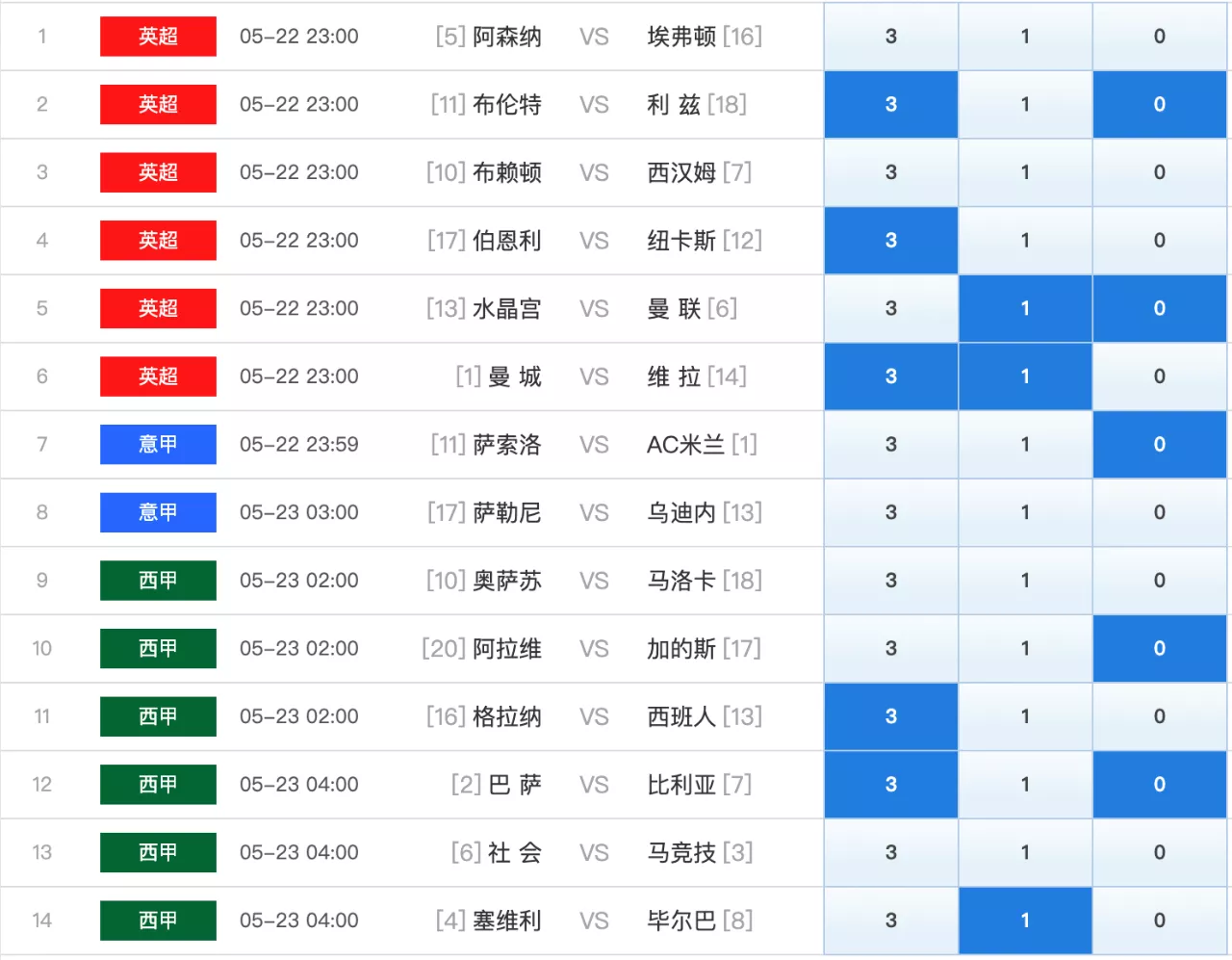Open team 马竞技

[x=681, y=853]
